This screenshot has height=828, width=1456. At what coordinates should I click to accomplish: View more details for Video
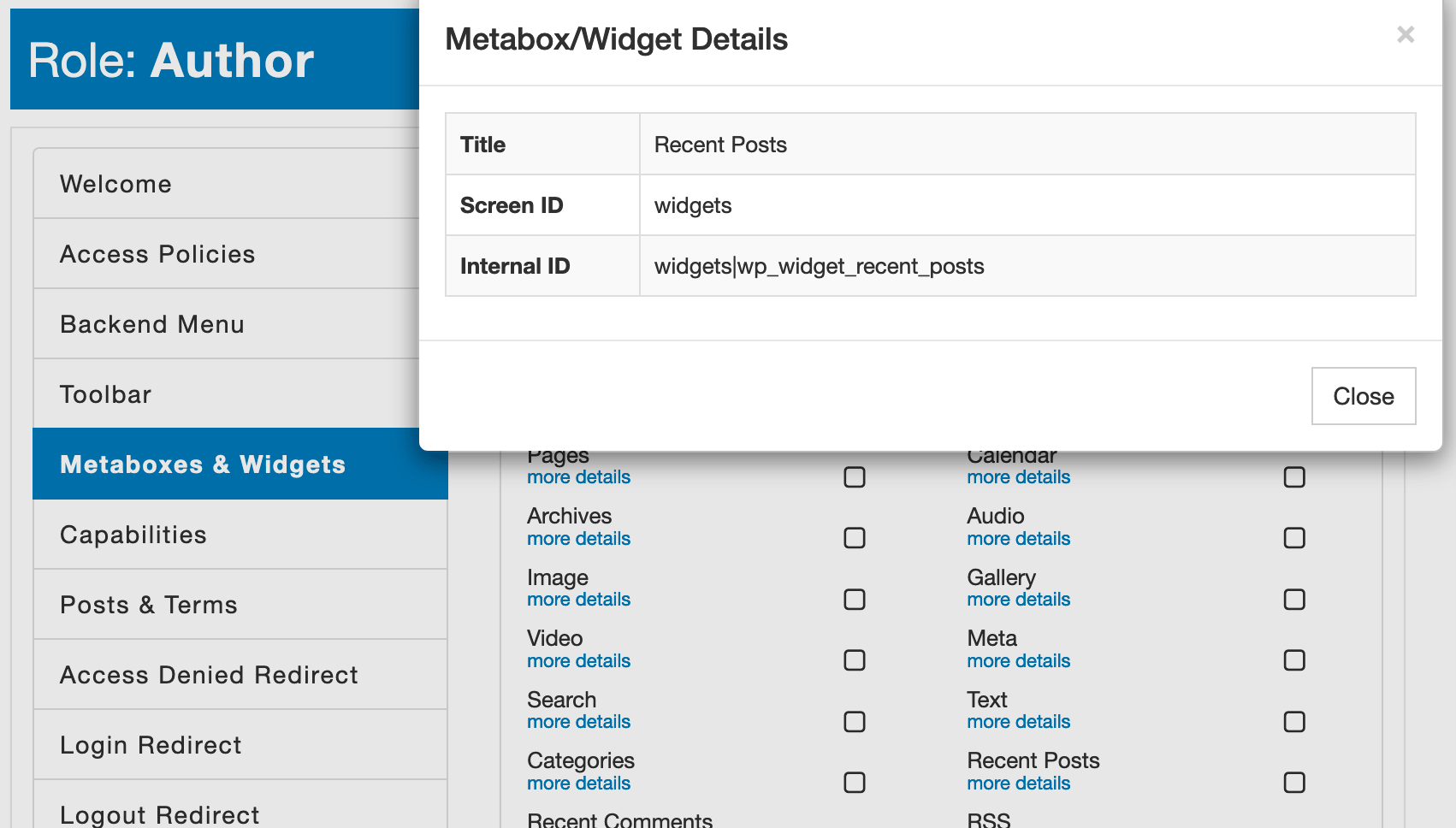pos(578,661)
